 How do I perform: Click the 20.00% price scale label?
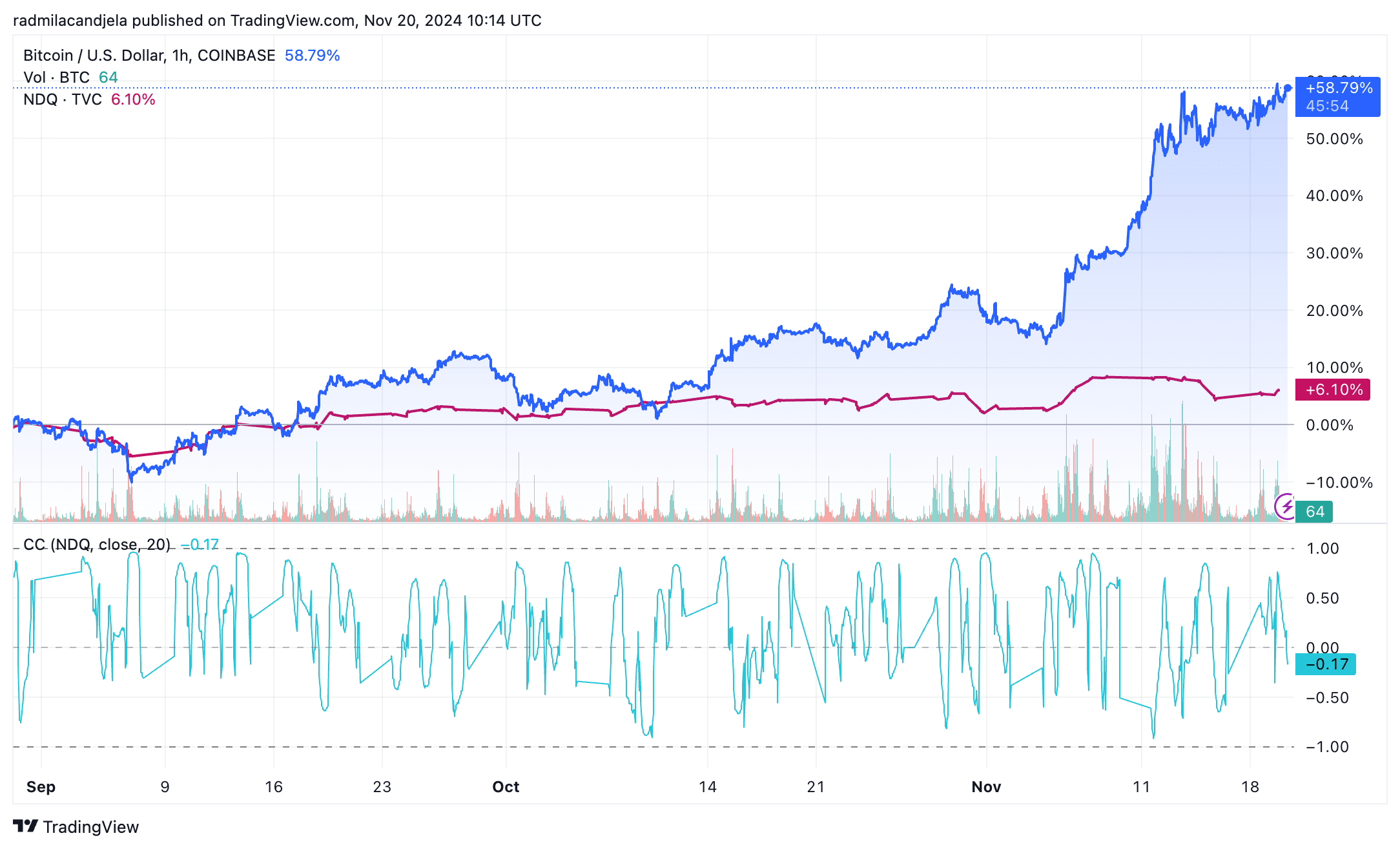tap(1334, 311)
